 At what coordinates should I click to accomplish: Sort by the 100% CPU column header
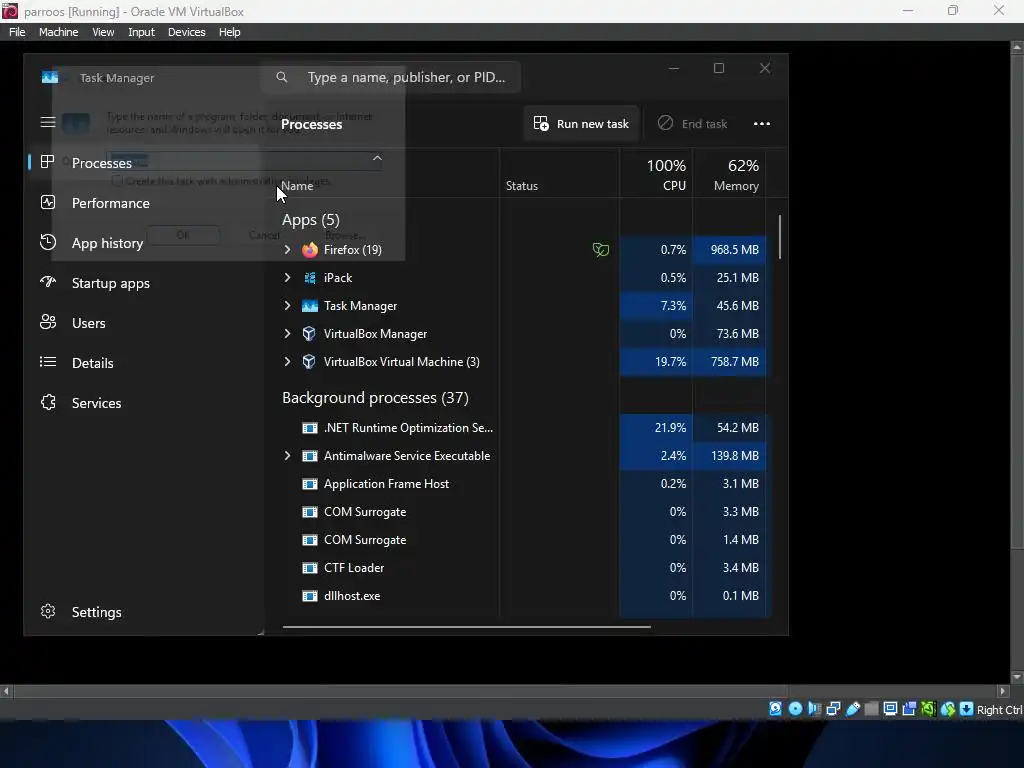click(656, 174)
